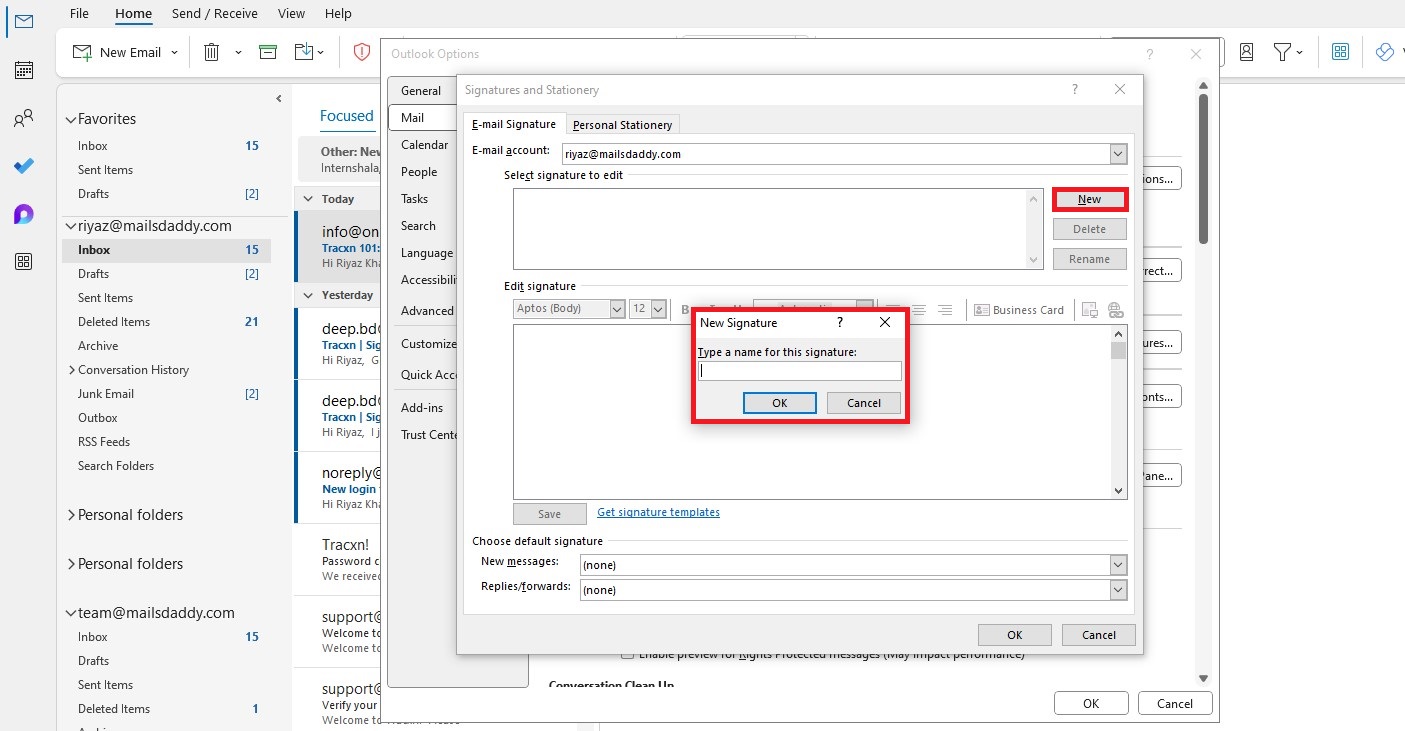The height and width of the screenshot is (731, 1405).
Task: Open the Replies/forwards signature dropdown
Action: coord(1118,590)
